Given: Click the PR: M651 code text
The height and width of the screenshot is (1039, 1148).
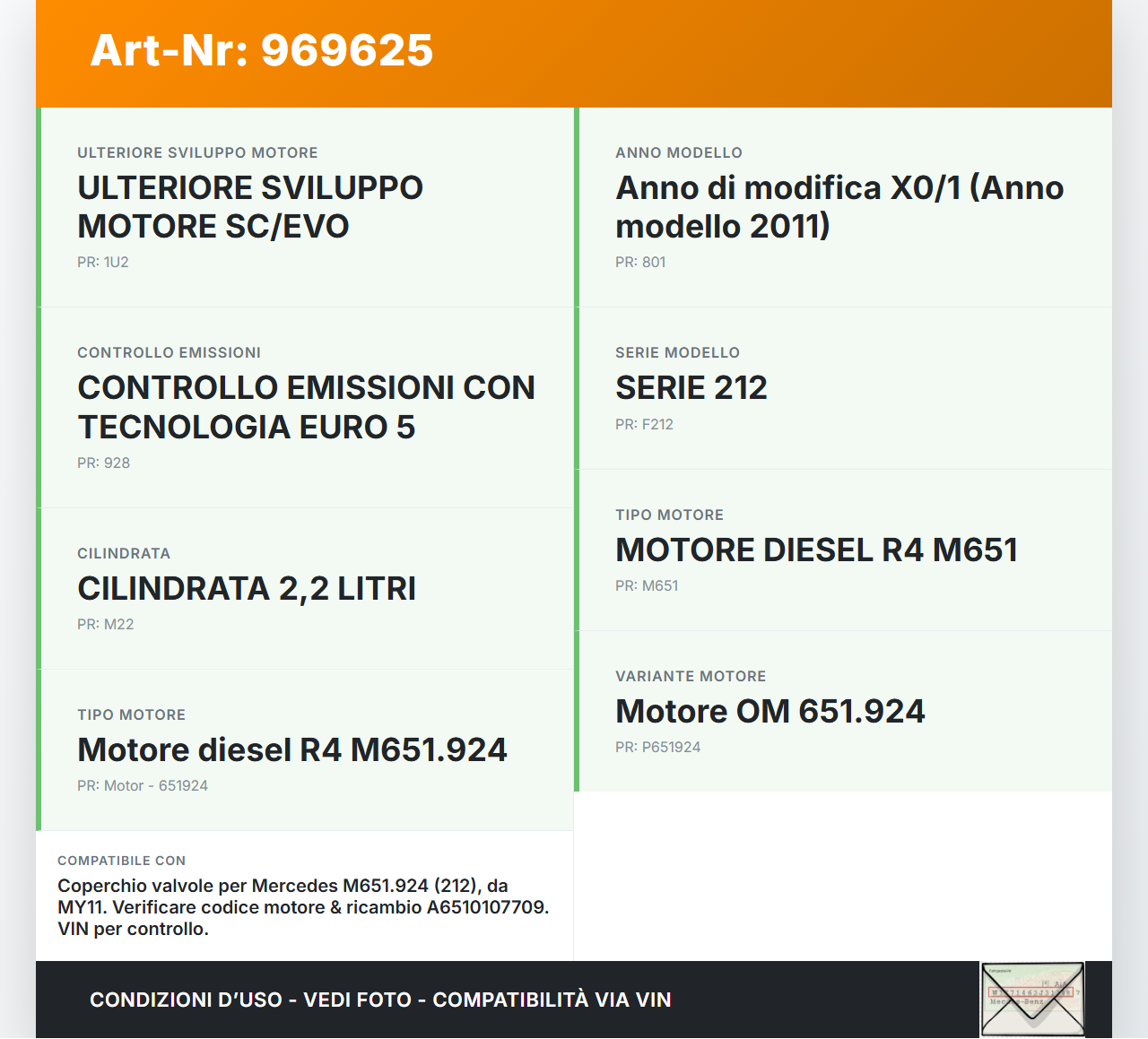Looking at the screenshot, I should pyautogui.click(x=647, y=586).
